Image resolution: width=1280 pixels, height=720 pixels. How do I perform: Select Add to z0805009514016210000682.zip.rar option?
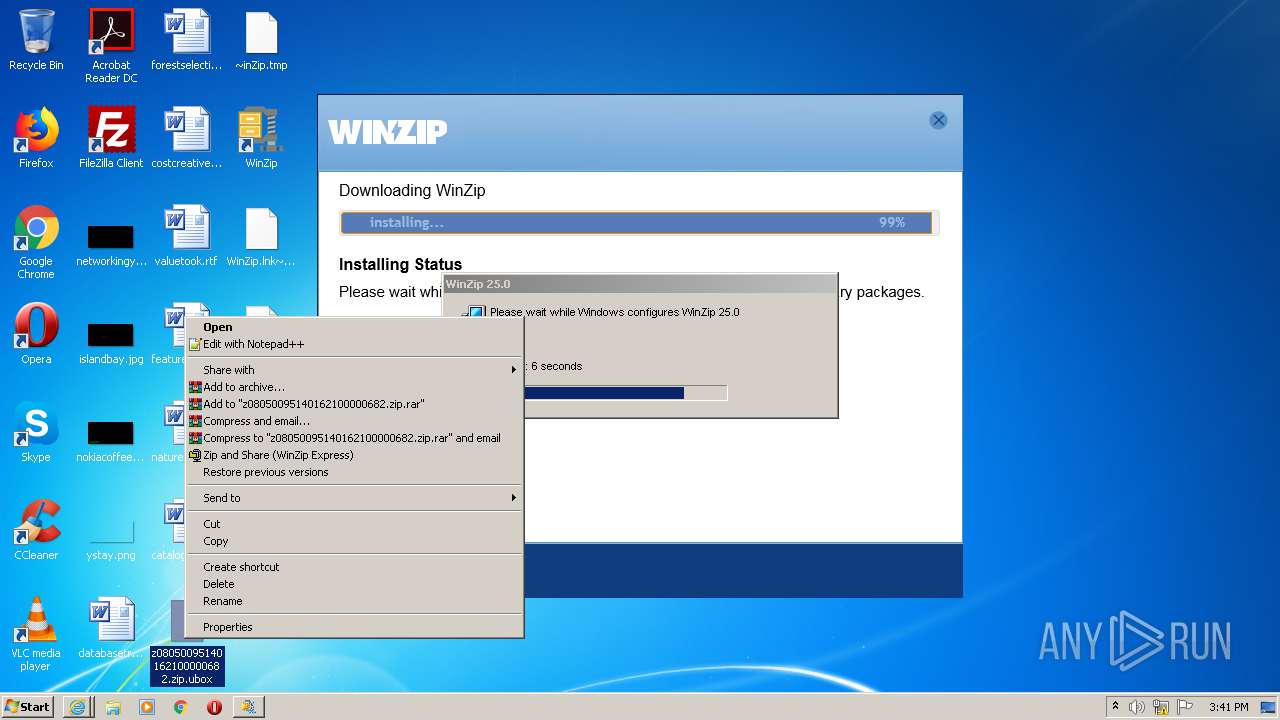354,404
